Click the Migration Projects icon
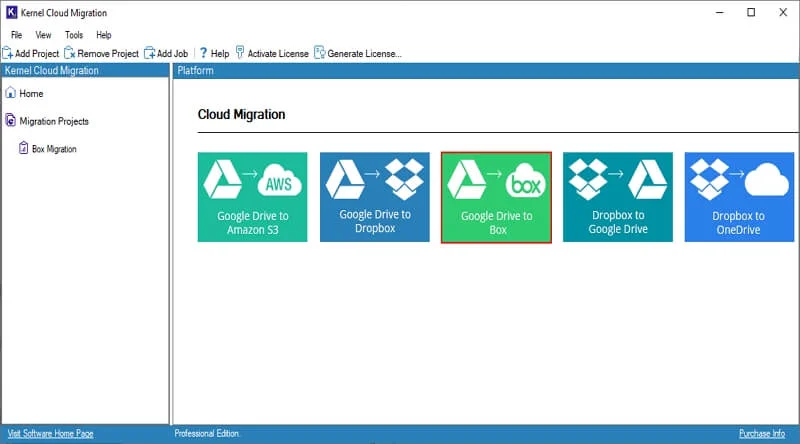The width and height of the screenshot is (800, 444). click(x=10, y=120)
